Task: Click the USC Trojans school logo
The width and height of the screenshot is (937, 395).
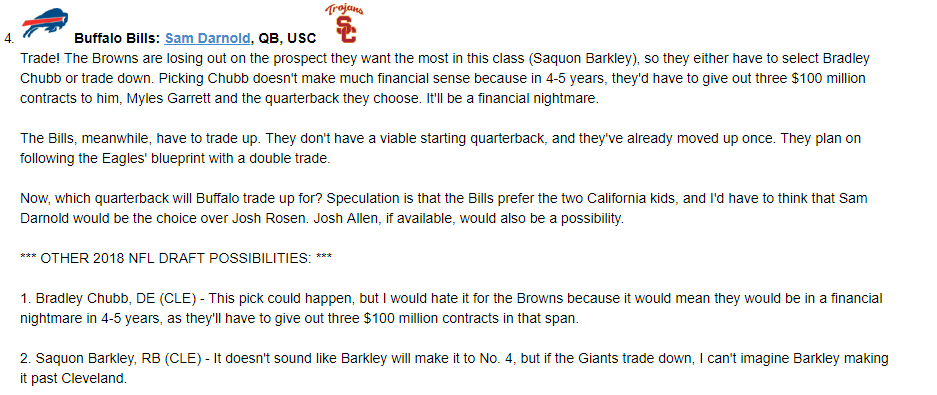Action: coord(344,23)
